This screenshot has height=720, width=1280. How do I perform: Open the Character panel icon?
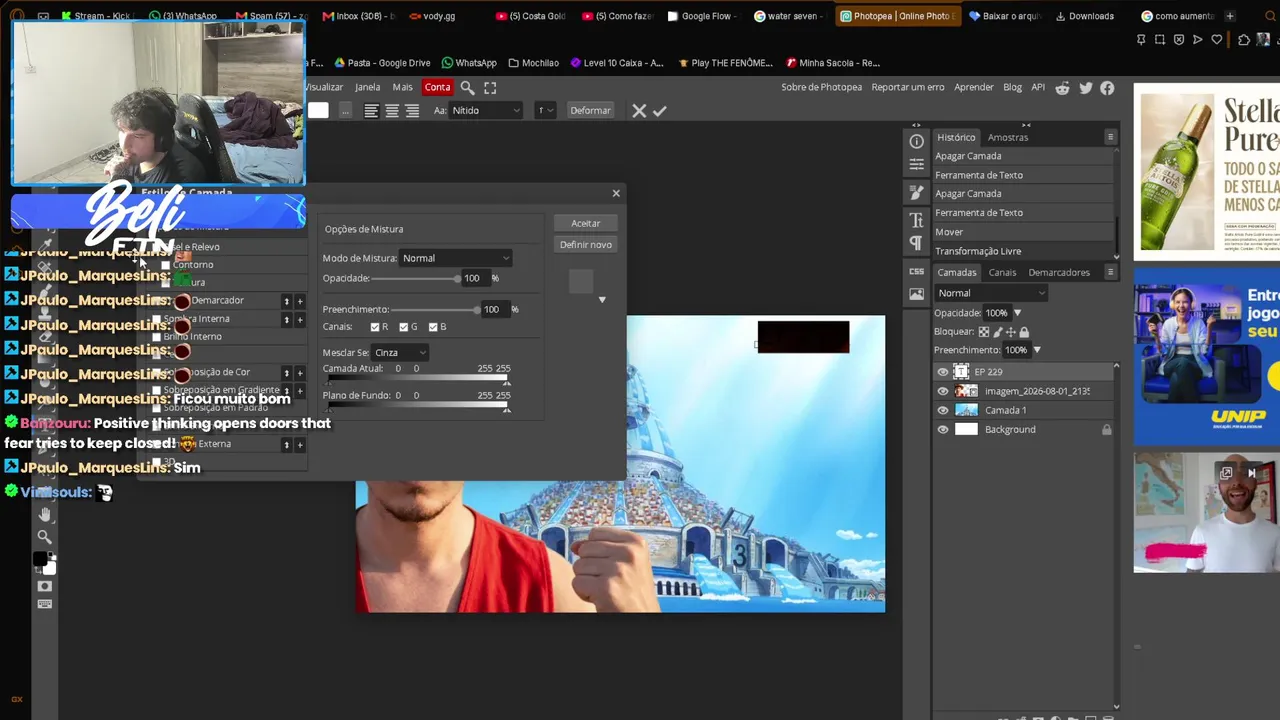click(x=916, y=220)
